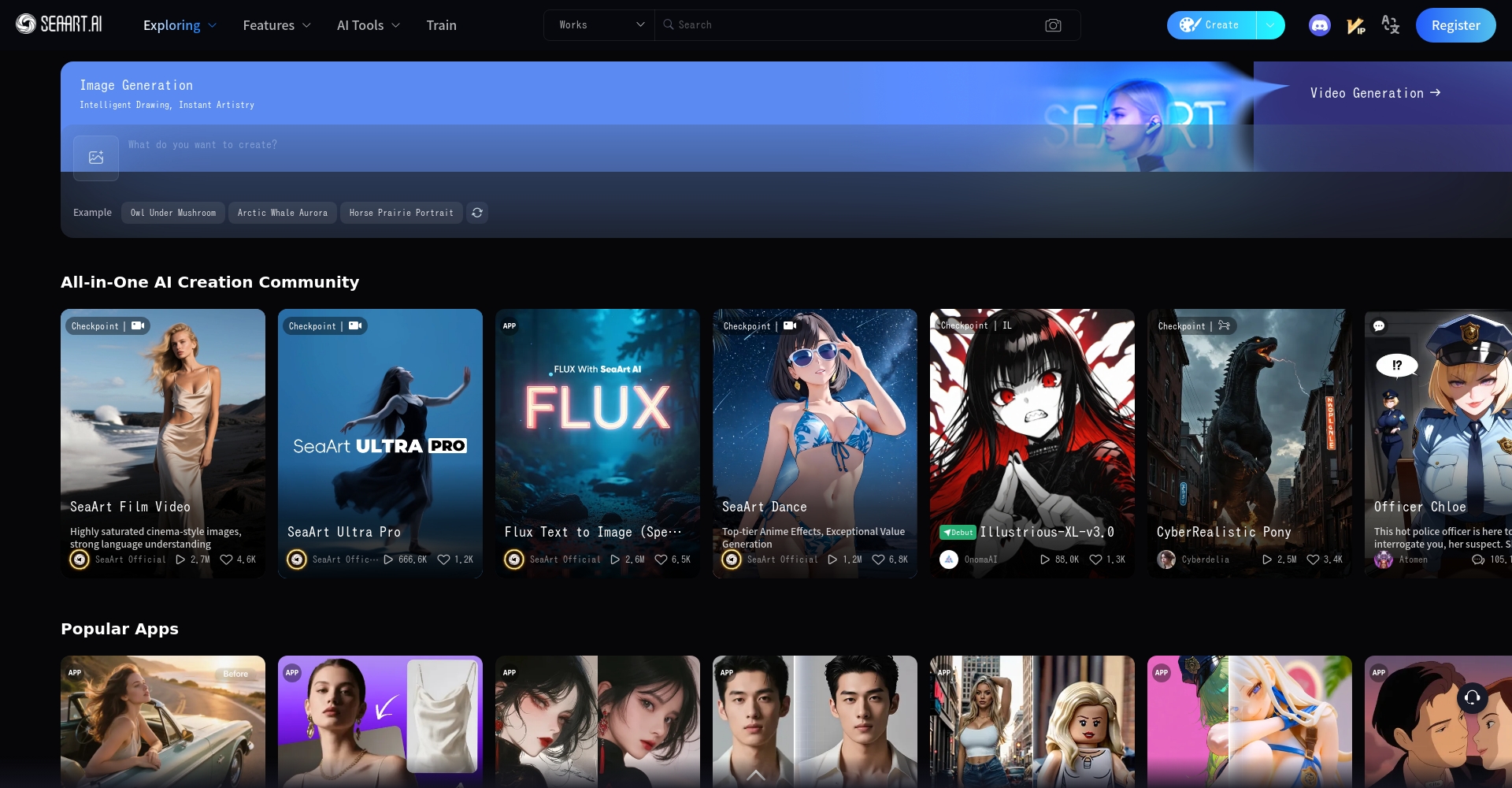Open the SeaArt.AI logo home link
1512x788 pixels.
click(x=59, y=24)
